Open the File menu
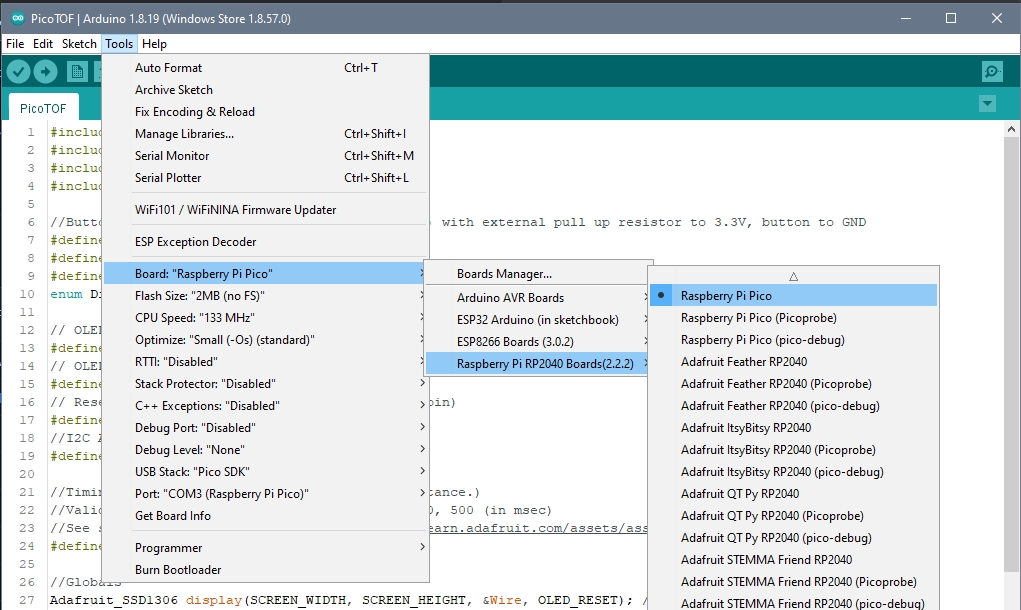The height and width of the screenshot is (610, 1021). (15, 44)
